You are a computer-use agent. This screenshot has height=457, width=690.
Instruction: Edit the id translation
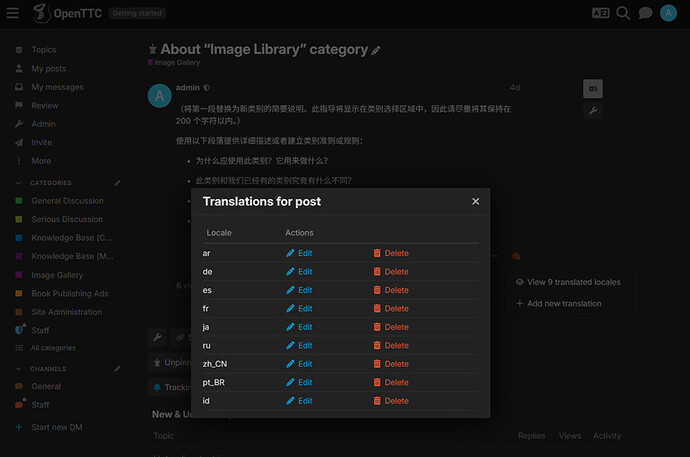click(299, 401)
